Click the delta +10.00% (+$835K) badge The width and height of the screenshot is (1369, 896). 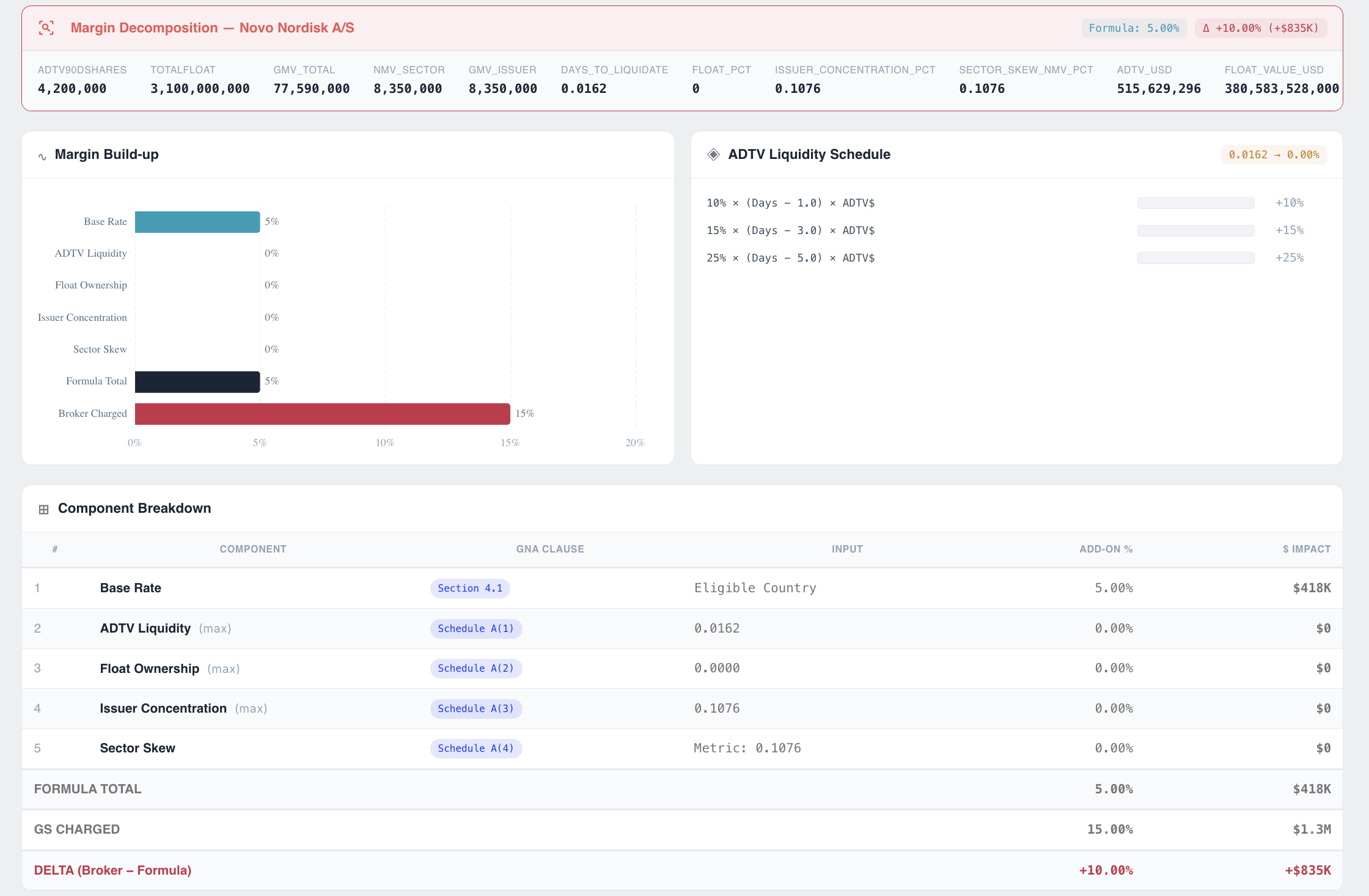click(x=1260, y=28)
